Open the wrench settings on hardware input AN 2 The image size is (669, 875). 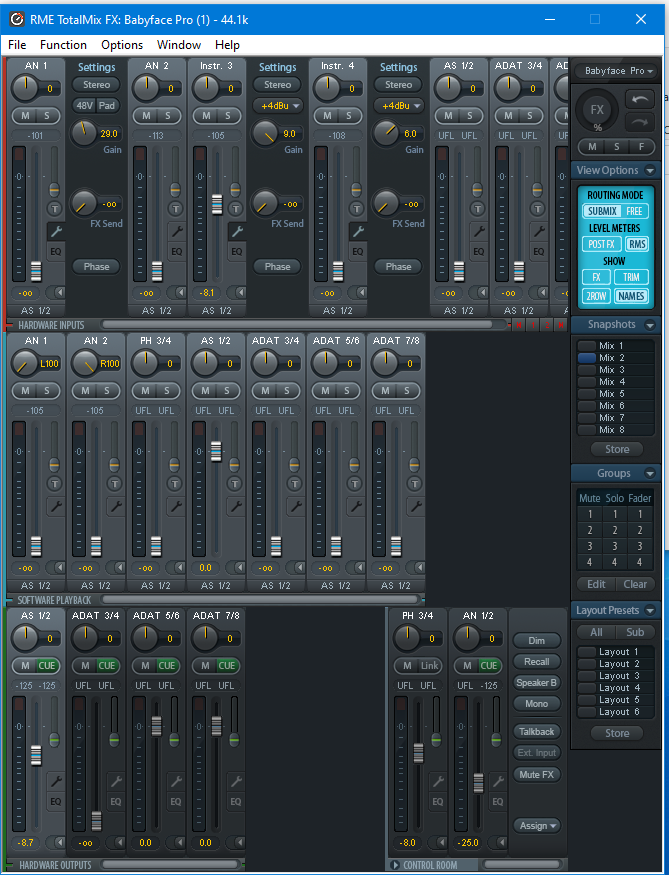[x=177, y=231]
